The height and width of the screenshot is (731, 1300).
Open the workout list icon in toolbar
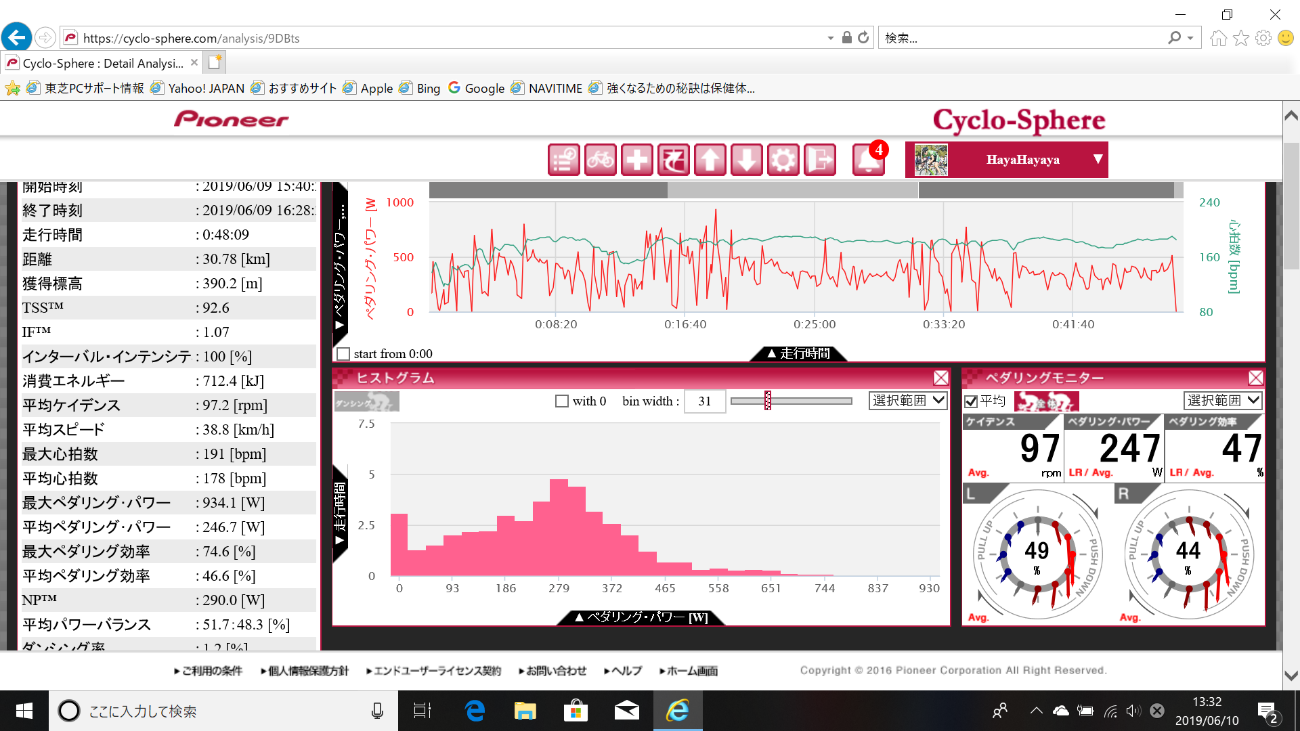[564, 160]
